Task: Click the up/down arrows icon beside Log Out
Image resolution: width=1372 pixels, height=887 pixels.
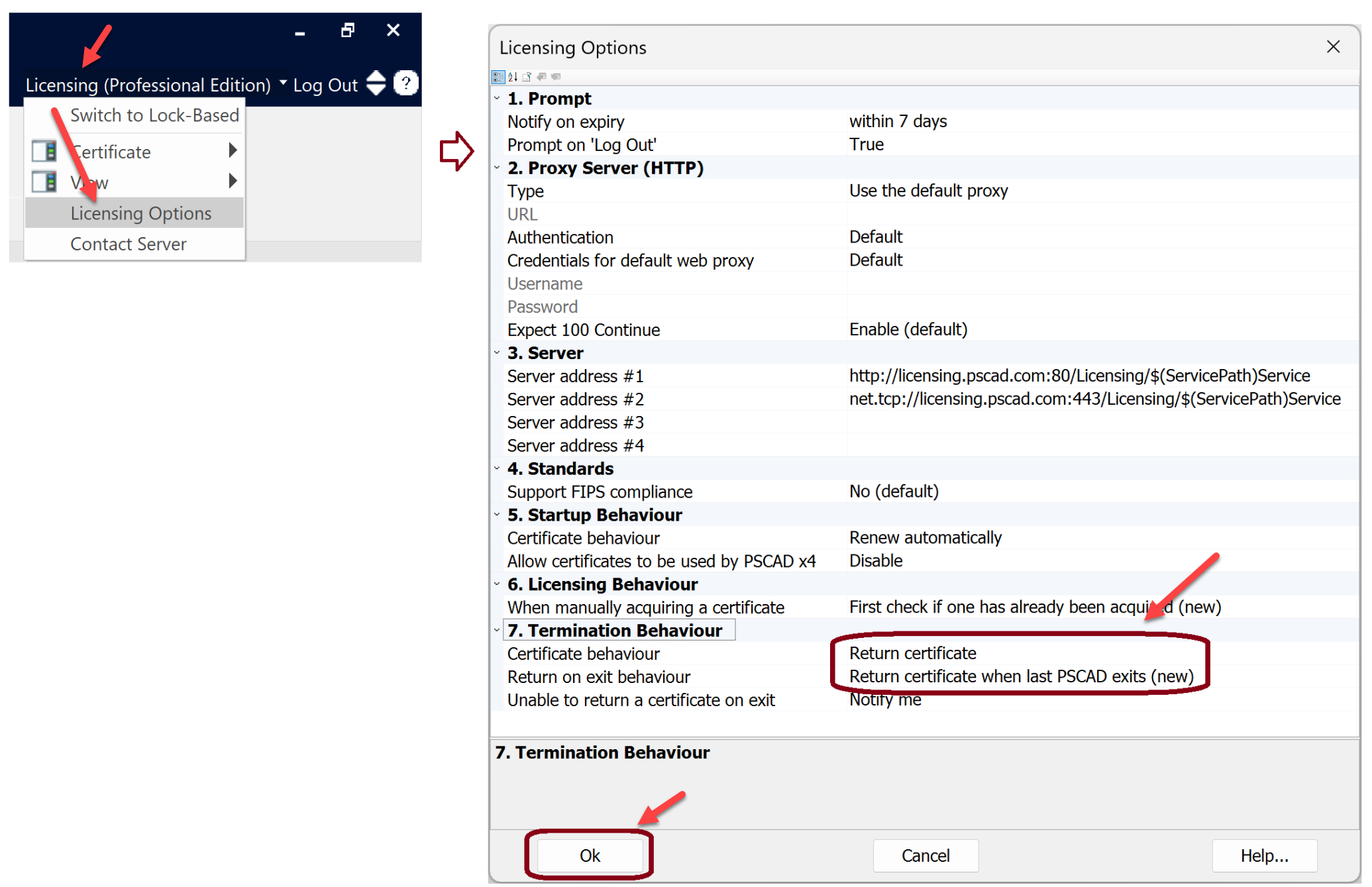Action: pyautogui.click(x=376, y=83)
